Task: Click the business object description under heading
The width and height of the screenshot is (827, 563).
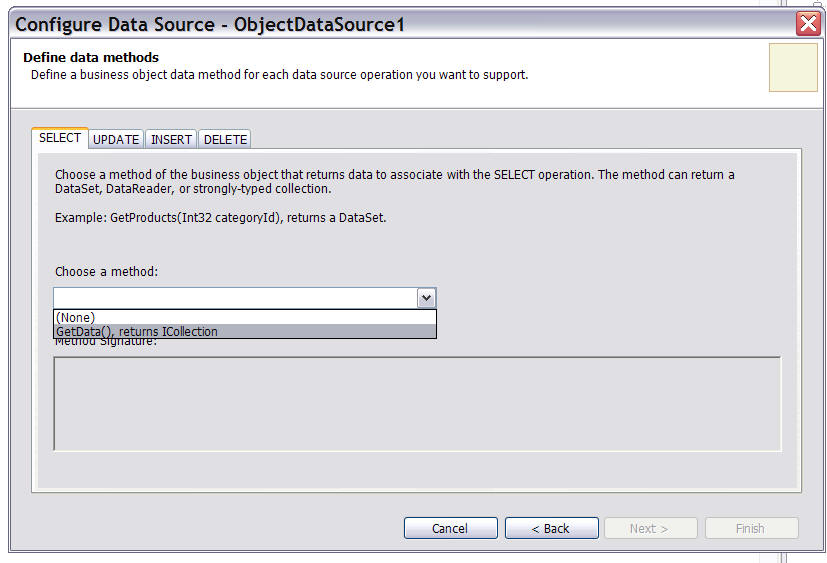Action: [x=279, y=75]
